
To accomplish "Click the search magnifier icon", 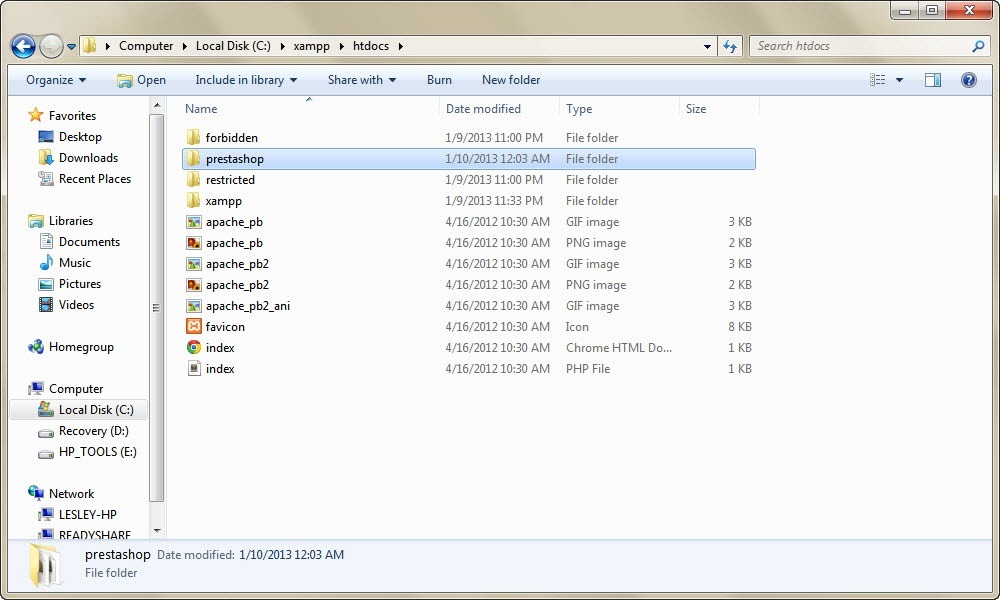I will pos(978,46).
